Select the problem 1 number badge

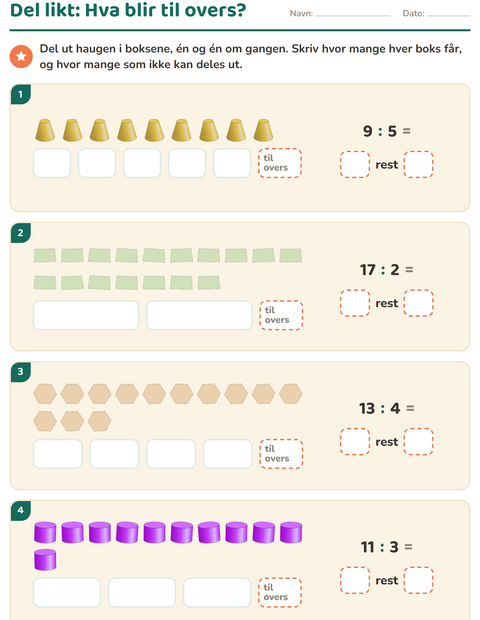coord(21,95)
